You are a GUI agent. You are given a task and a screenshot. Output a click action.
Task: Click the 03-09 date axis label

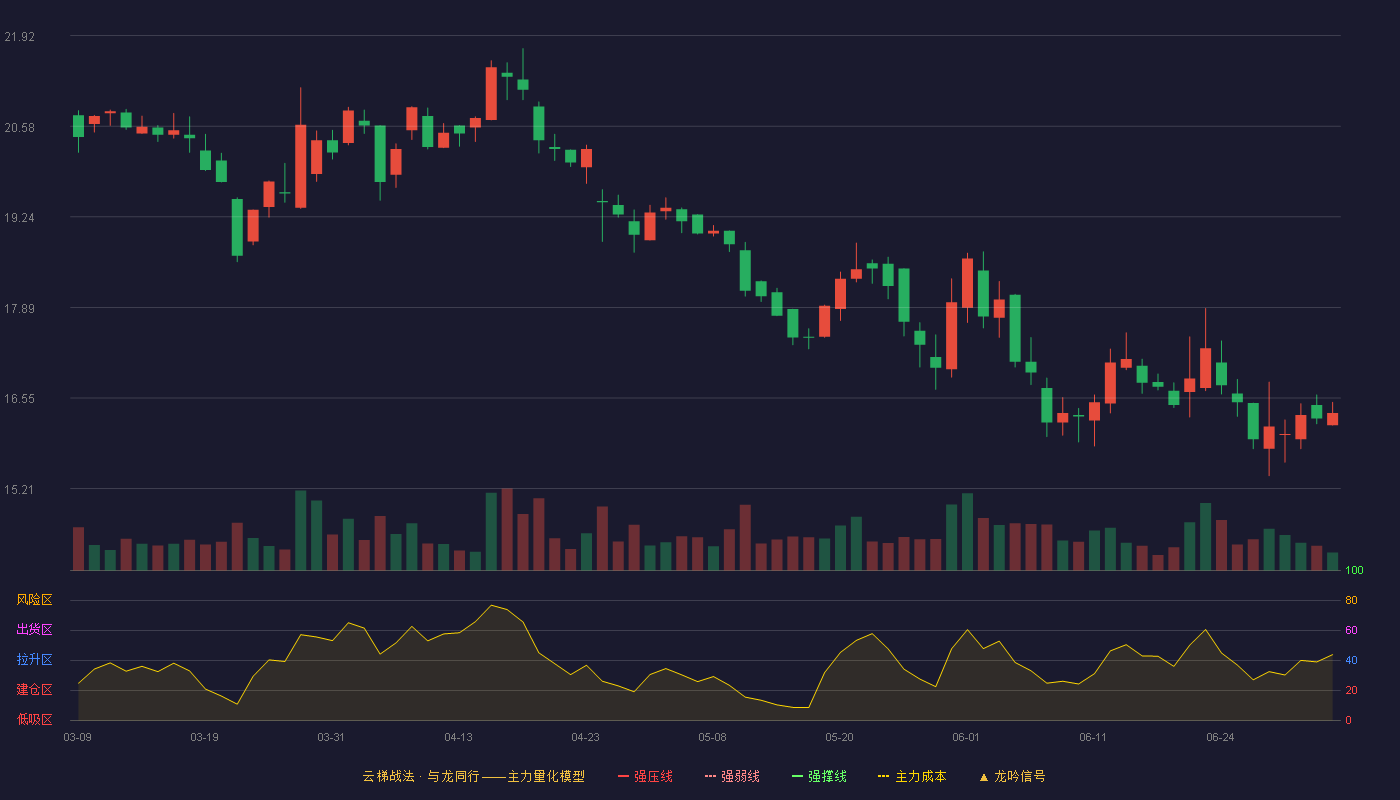coord(78,737)
